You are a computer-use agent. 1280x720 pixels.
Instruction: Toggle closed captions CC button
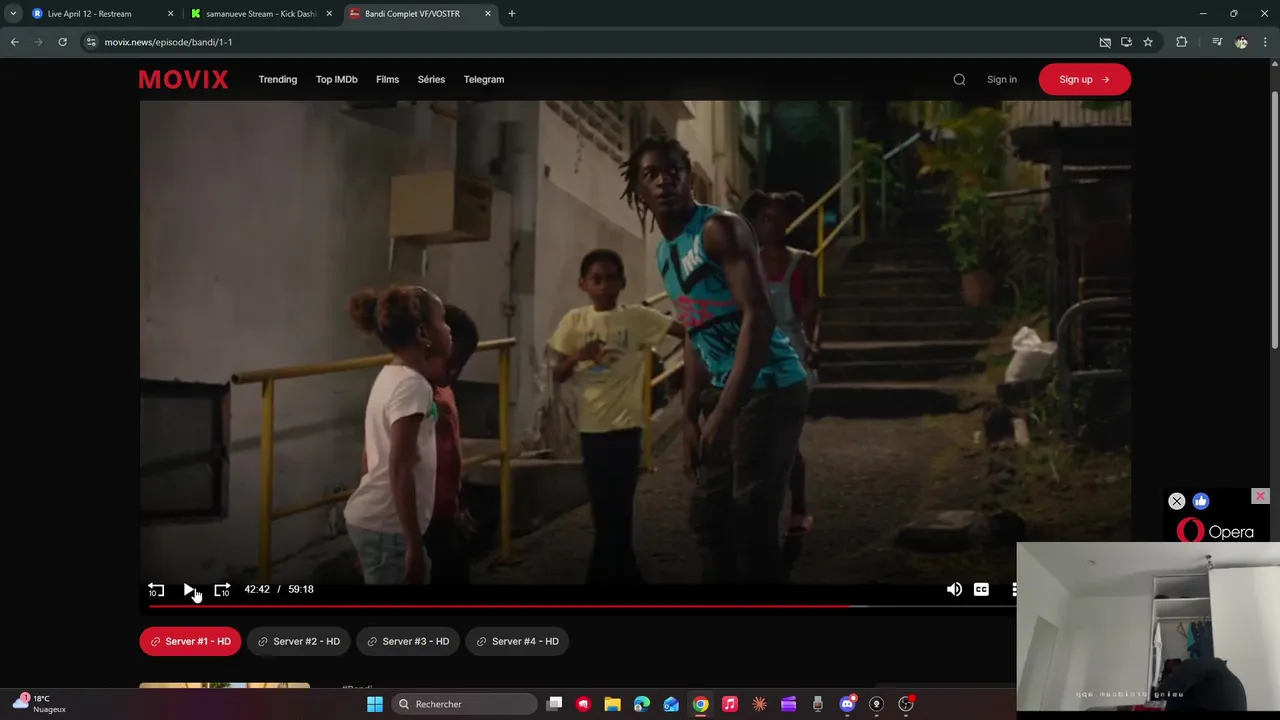tap(981, 590)
